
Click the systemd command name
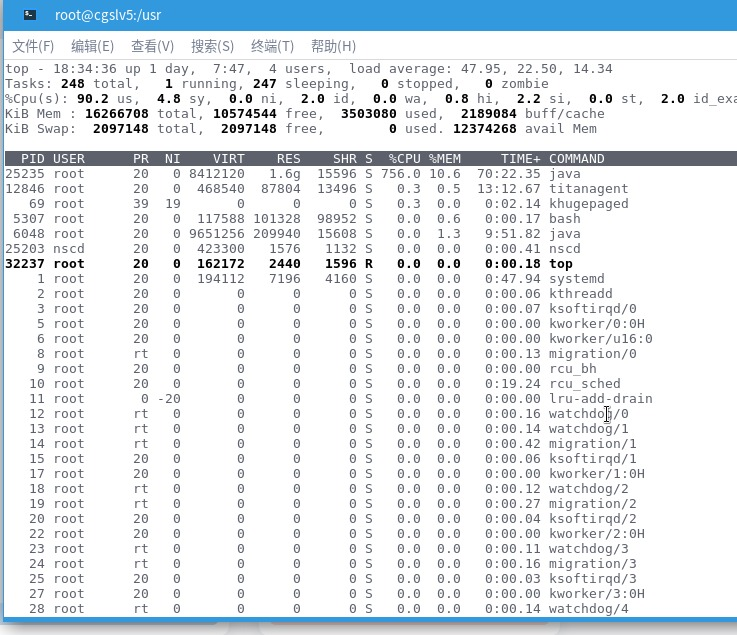(577, 279)
